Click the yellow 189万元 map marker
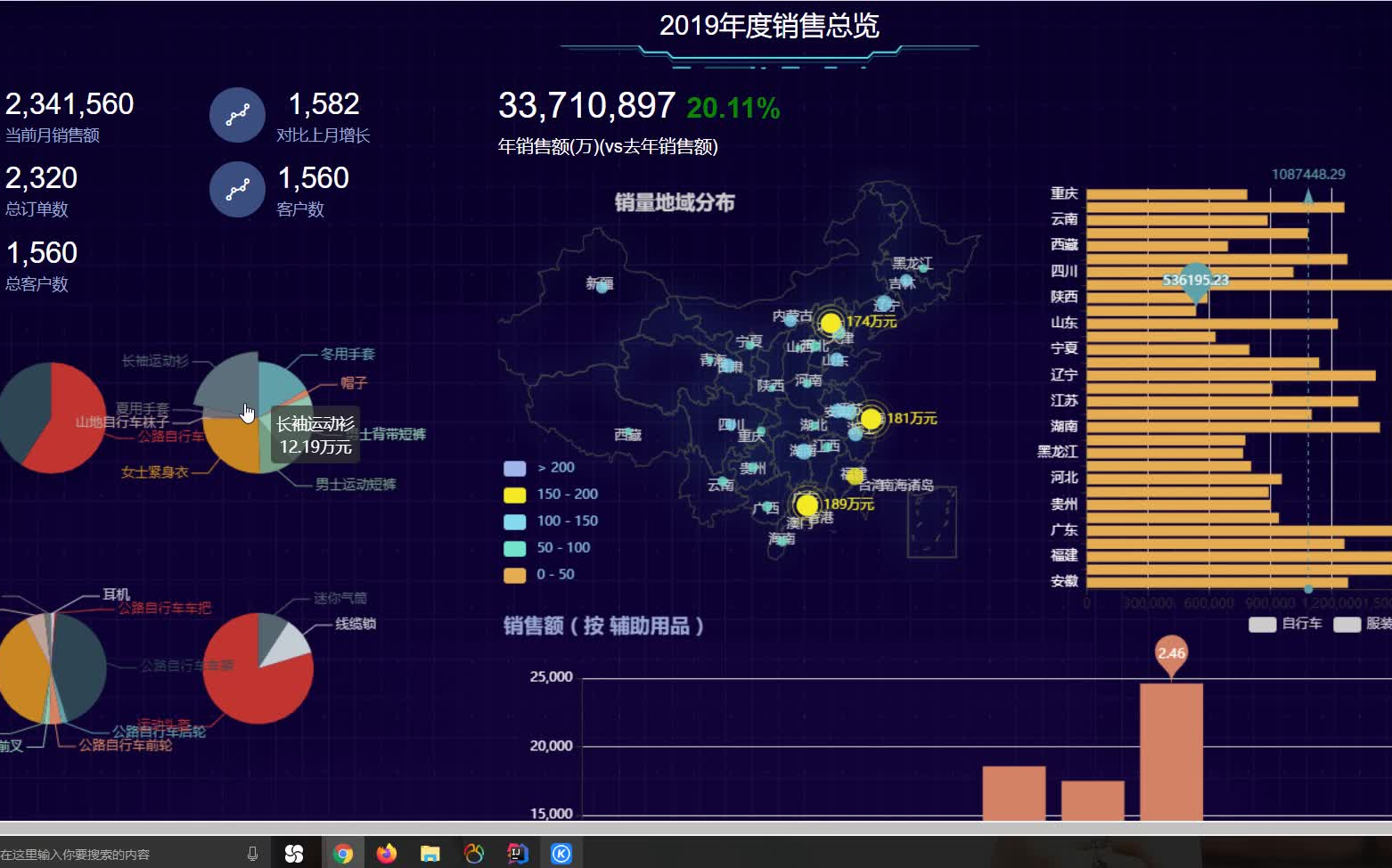 pos(807,505)
